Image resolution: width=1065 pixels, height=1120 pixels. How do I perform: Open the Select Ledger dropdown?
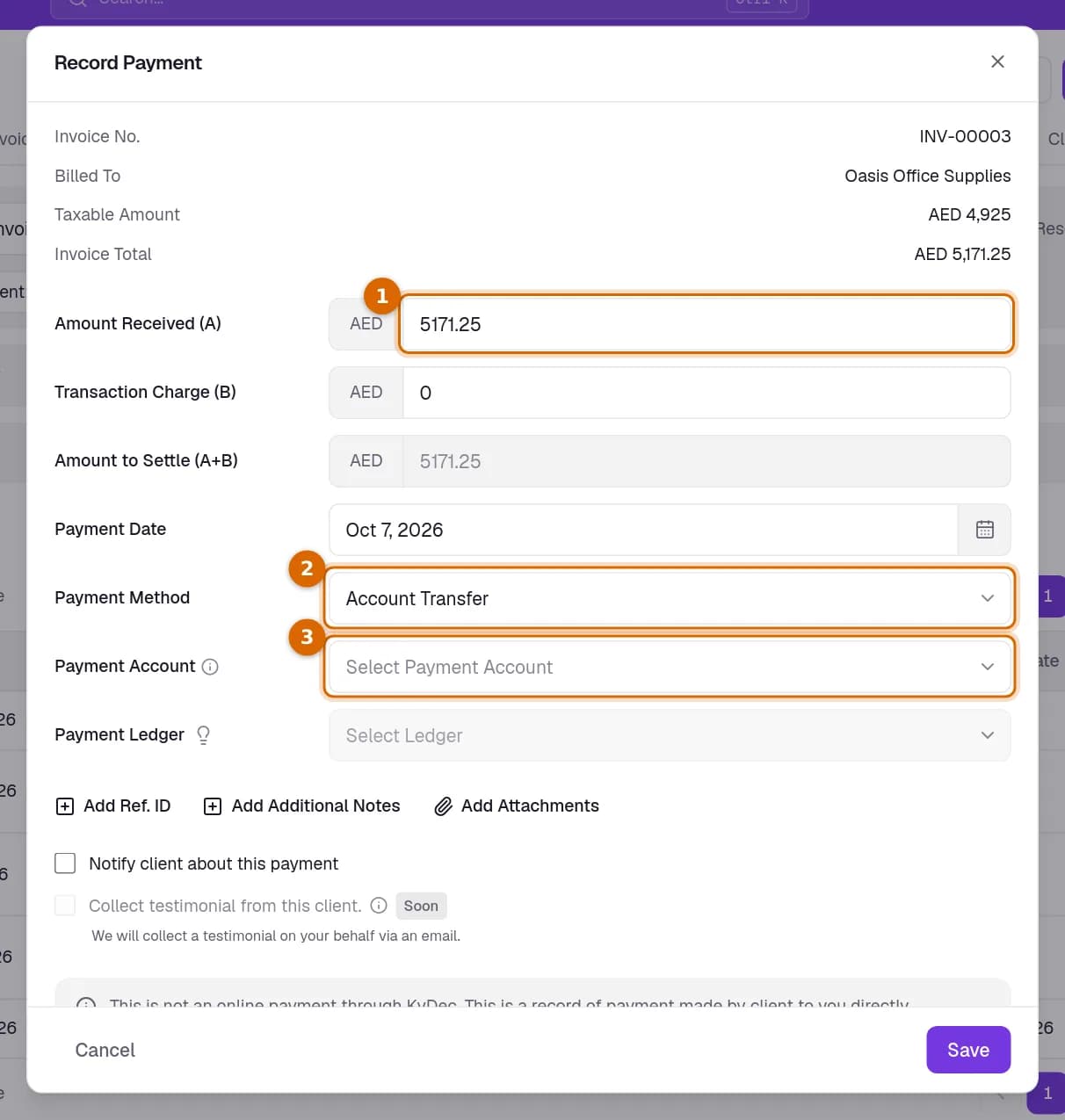pyautogui.click(x=670, y=735)
